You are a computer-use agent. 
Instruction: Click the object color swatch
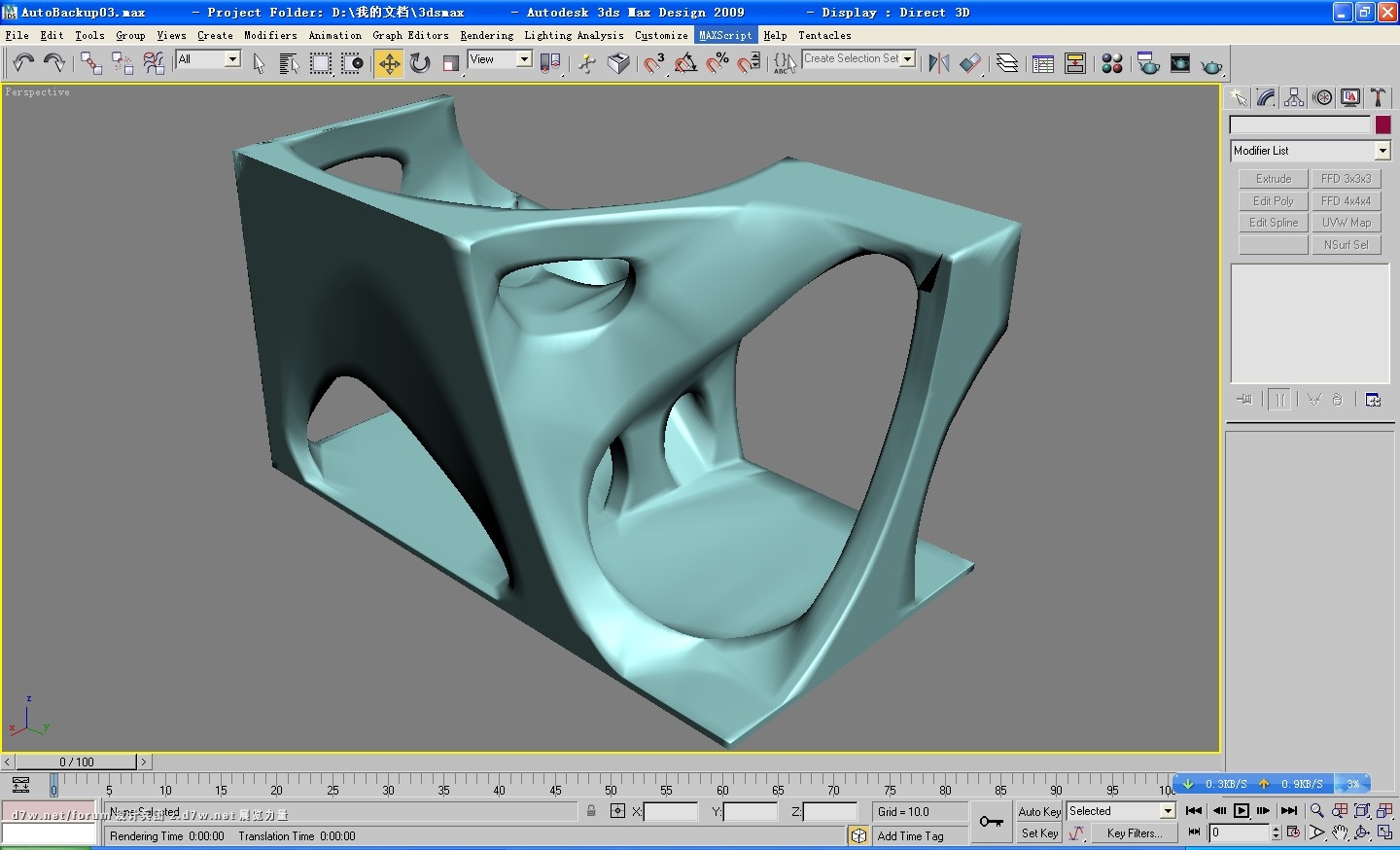pos(1382,124)
